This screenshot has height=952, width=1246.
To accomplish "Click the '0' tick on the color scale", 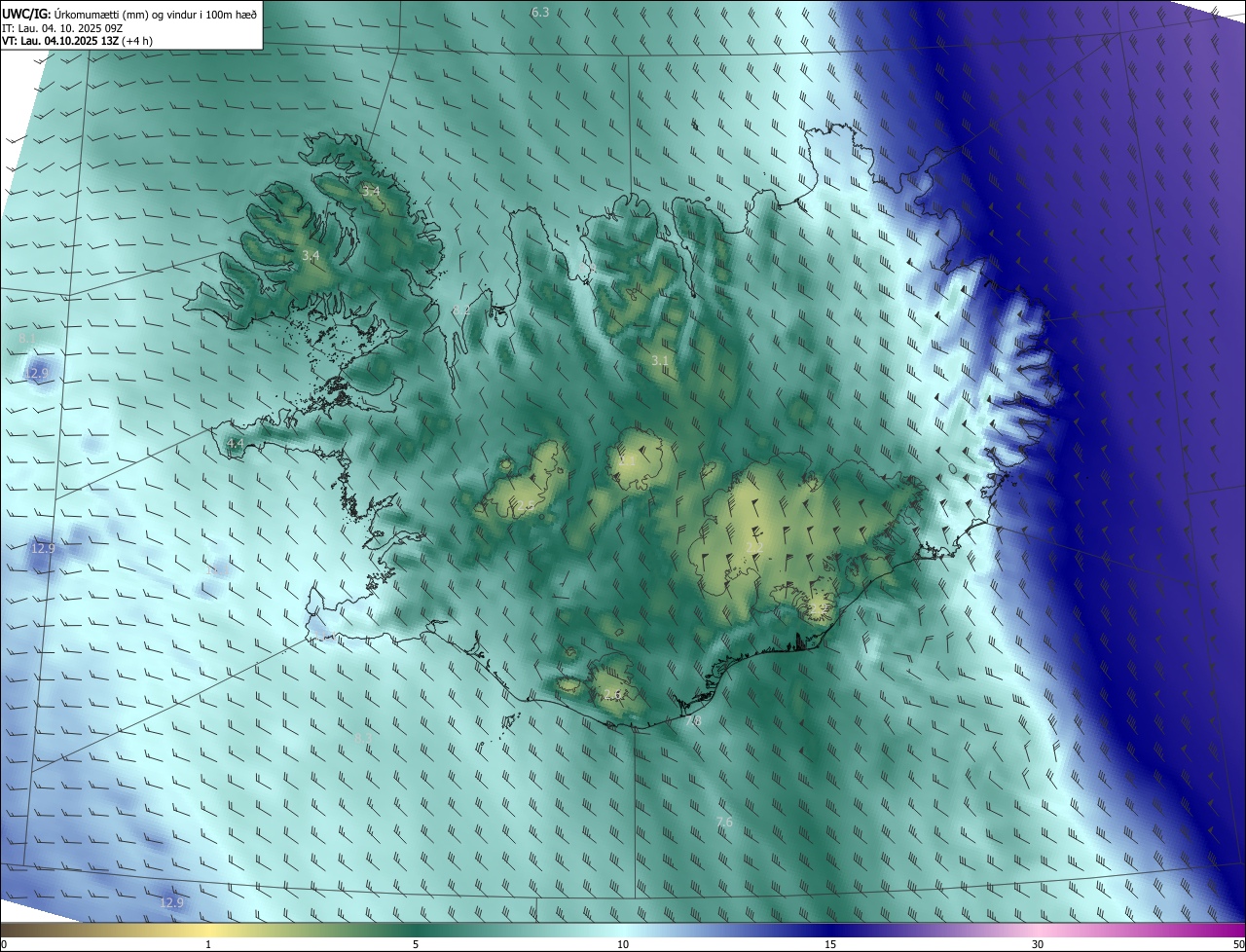I will tap(4, 944).
